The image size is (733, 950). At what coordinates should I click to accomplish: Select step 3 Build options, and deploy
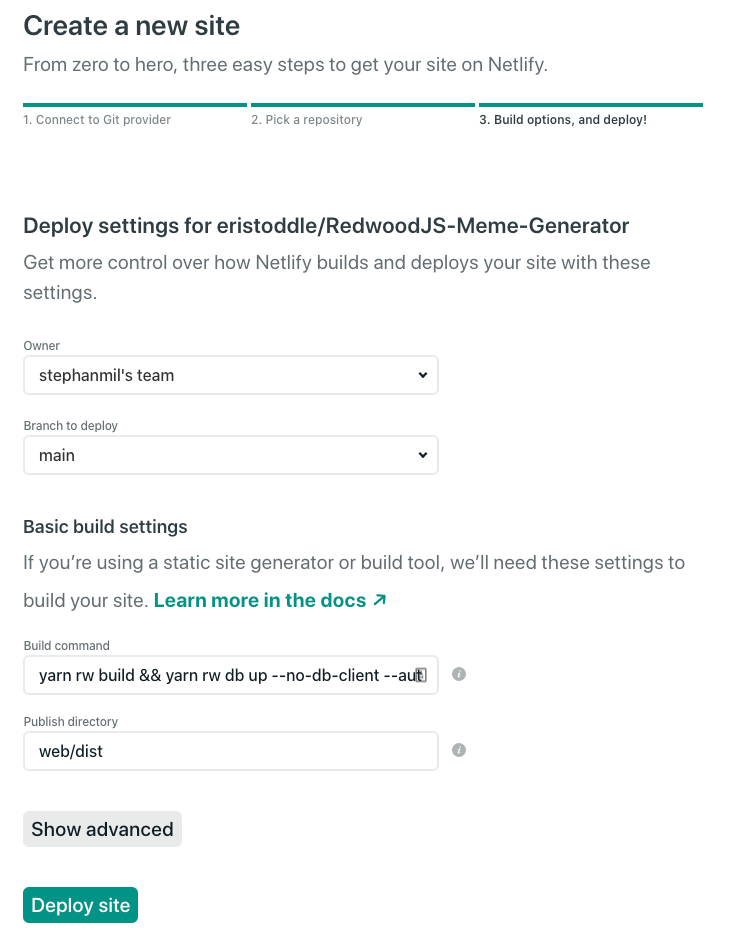click(x=563, y=120)
